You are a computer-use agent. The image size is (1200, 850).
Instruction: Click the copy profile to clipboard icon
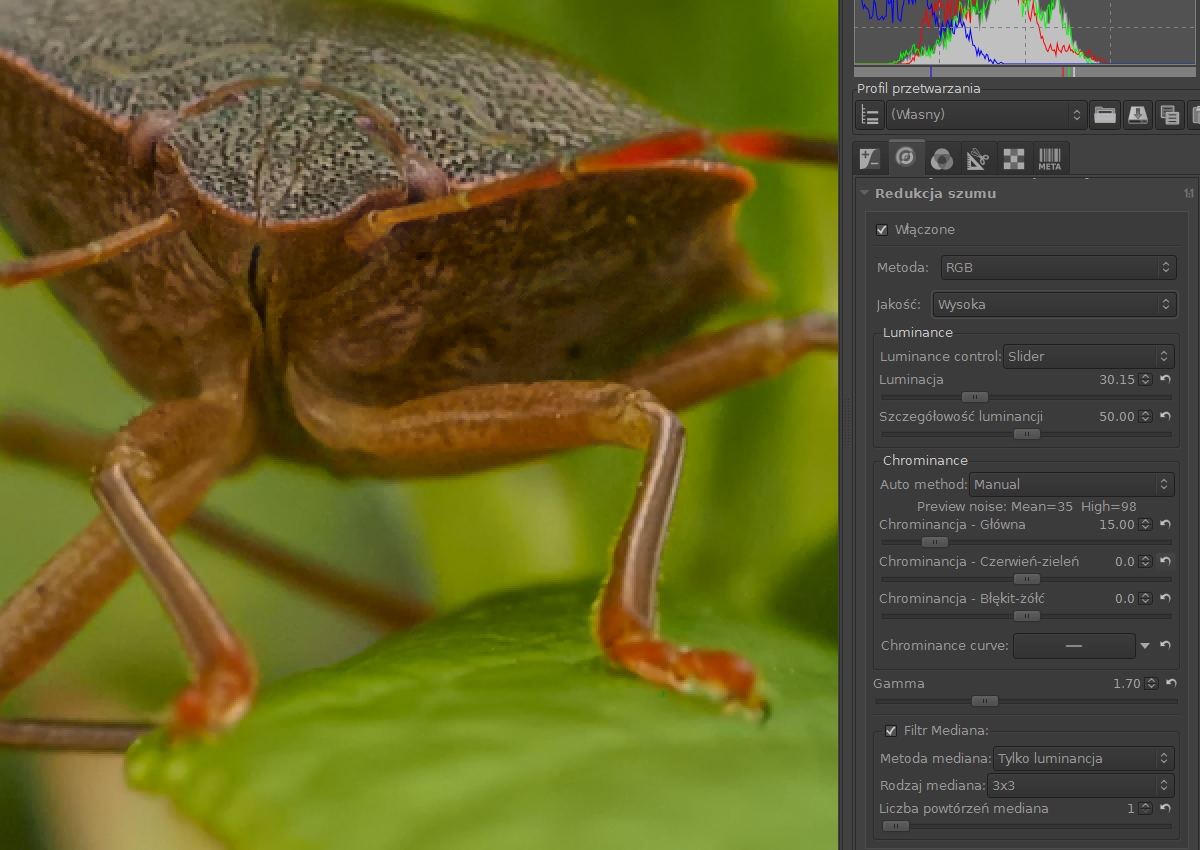[x=1169, y=115]
